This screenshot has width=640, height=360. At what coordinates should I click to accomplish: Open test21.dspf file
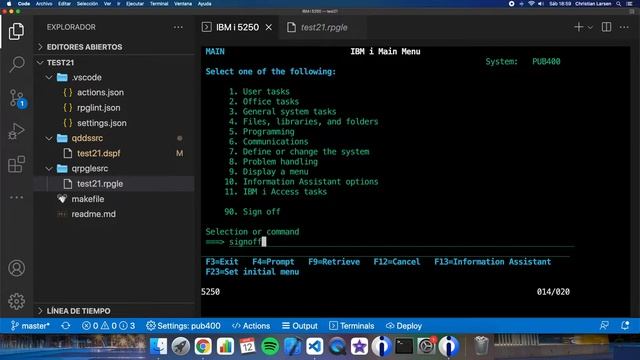click(x=98, y=153)
